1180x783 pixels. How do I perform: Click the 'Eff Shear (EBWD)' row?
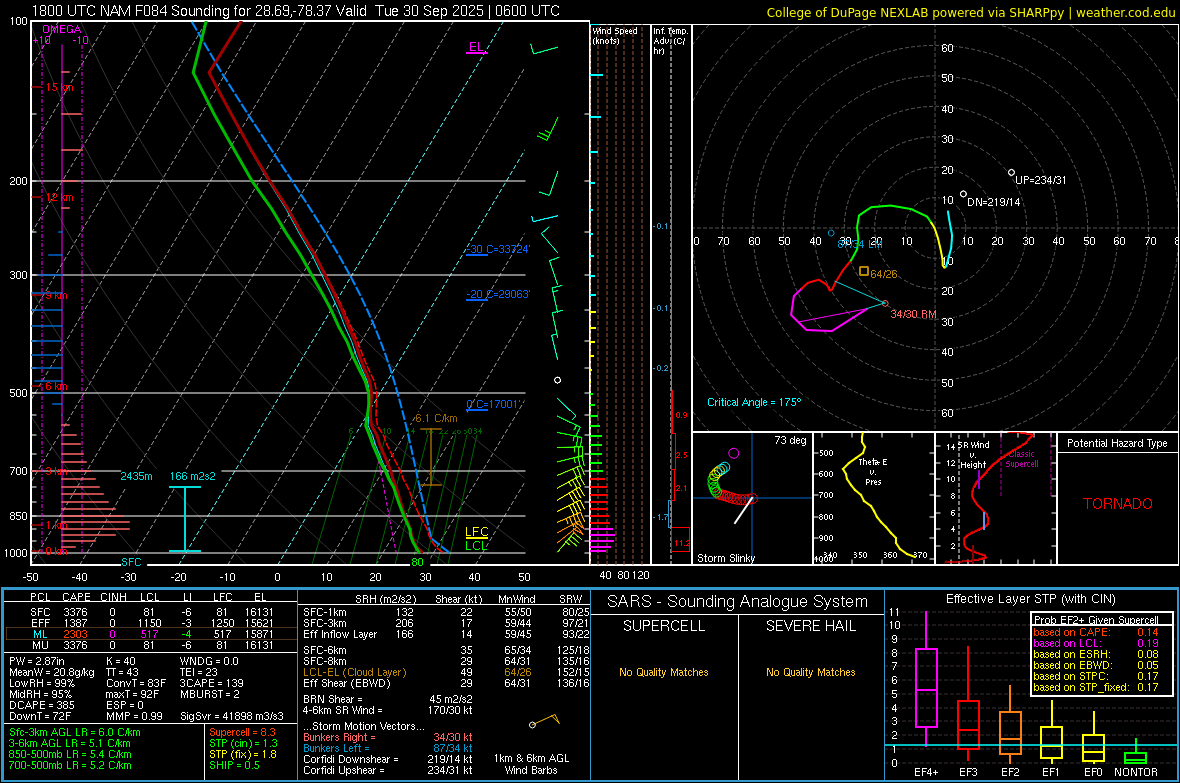tap(447, 684)
